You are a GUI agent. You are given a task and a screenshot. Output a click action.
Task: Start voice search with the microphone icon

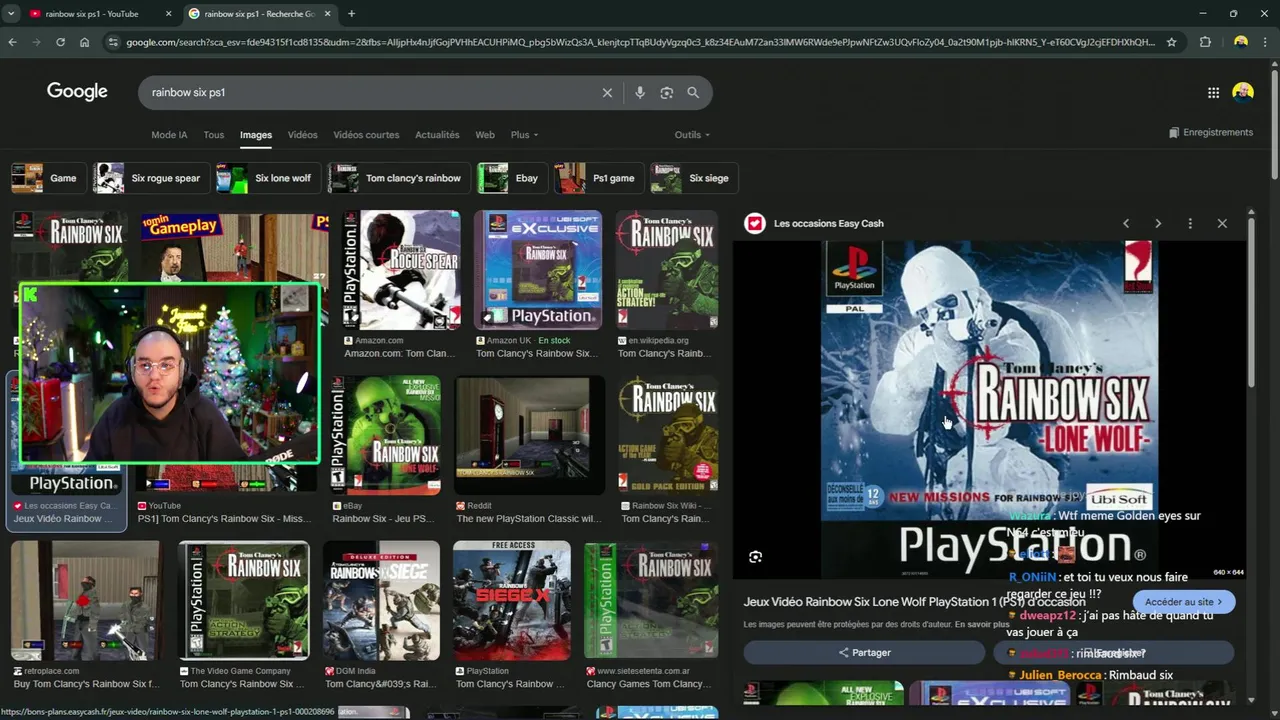(x=640, y=92)
